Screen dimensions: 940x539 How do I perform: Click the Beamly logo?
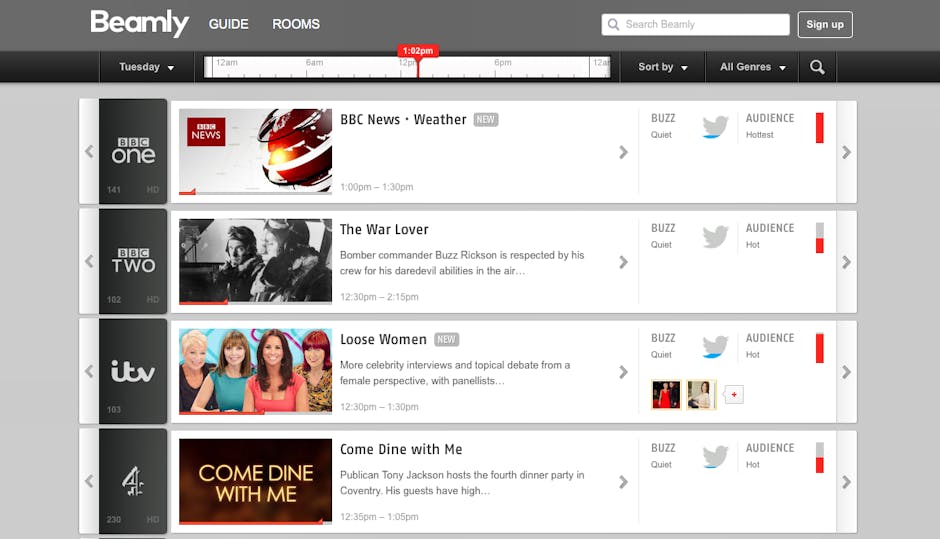[x=139, y=23]
